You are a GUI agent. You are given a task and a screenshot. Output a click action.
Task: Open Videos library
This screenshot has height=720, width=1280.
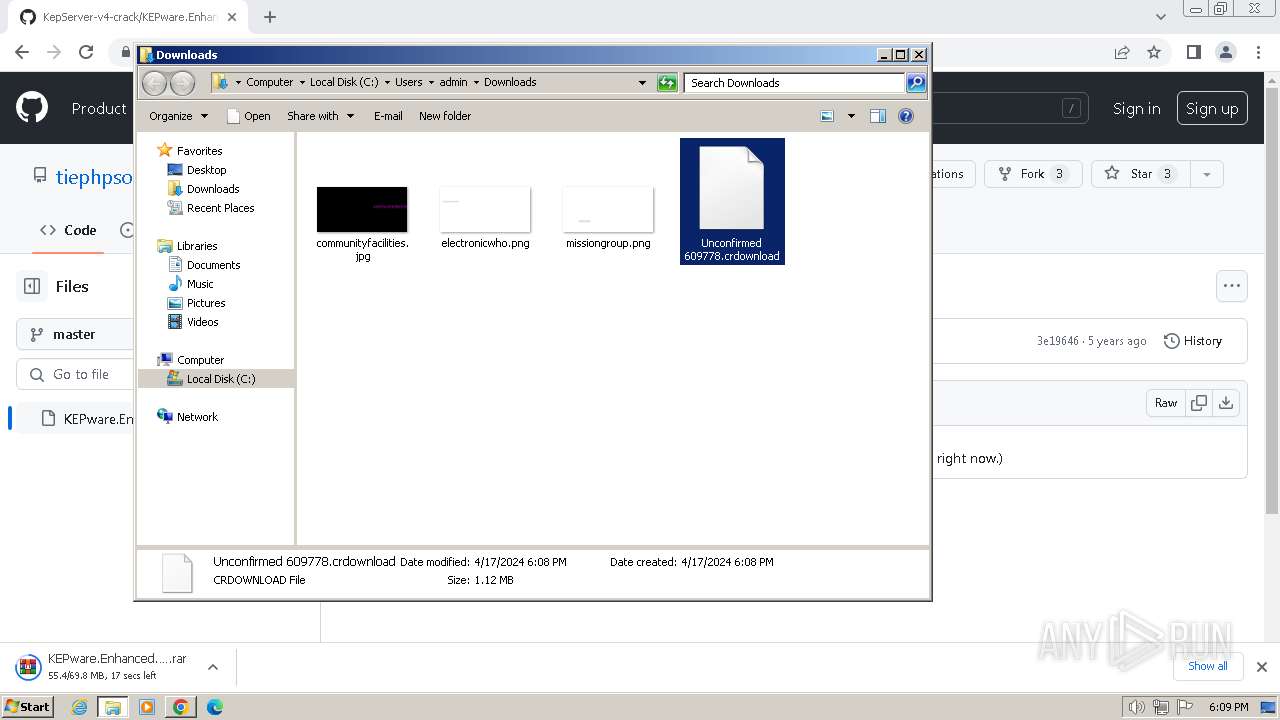[x=202, y=322]
